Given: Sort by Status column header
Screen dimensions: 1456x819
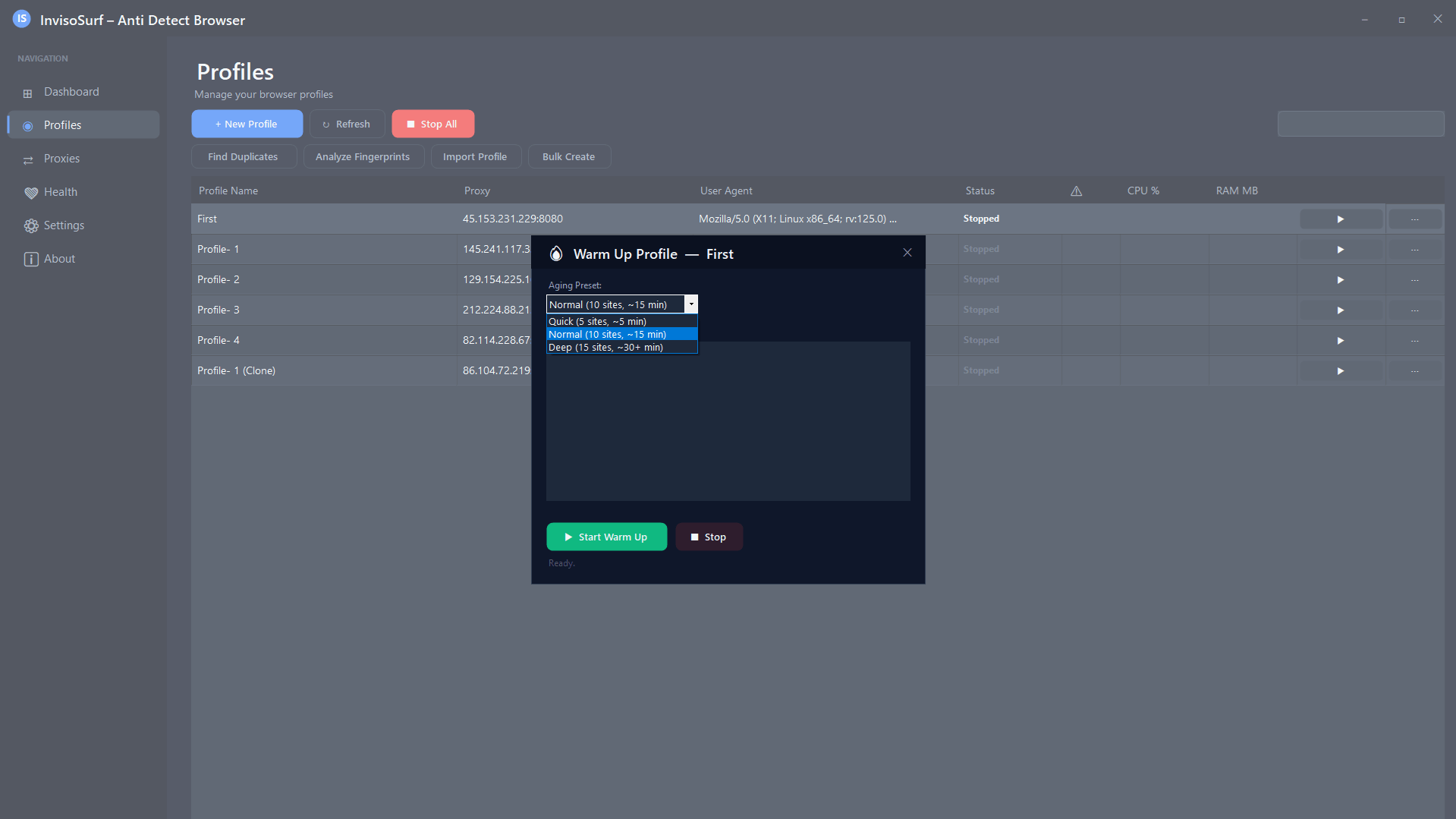Looking at the screenshot, I should pyautogui.click(x=980, y=191).
